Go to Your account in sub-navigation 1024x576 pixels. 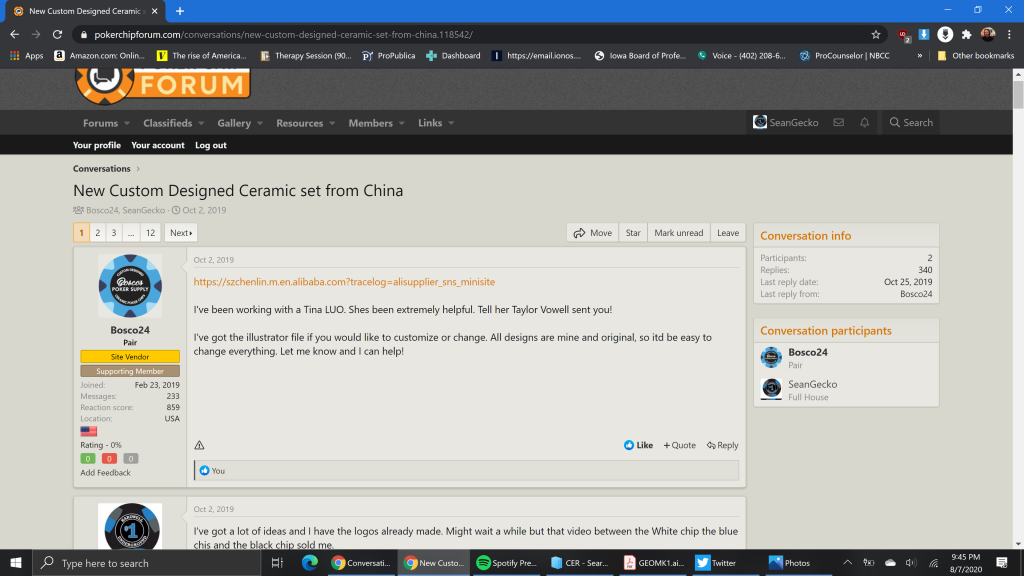[x=158, y=145]
